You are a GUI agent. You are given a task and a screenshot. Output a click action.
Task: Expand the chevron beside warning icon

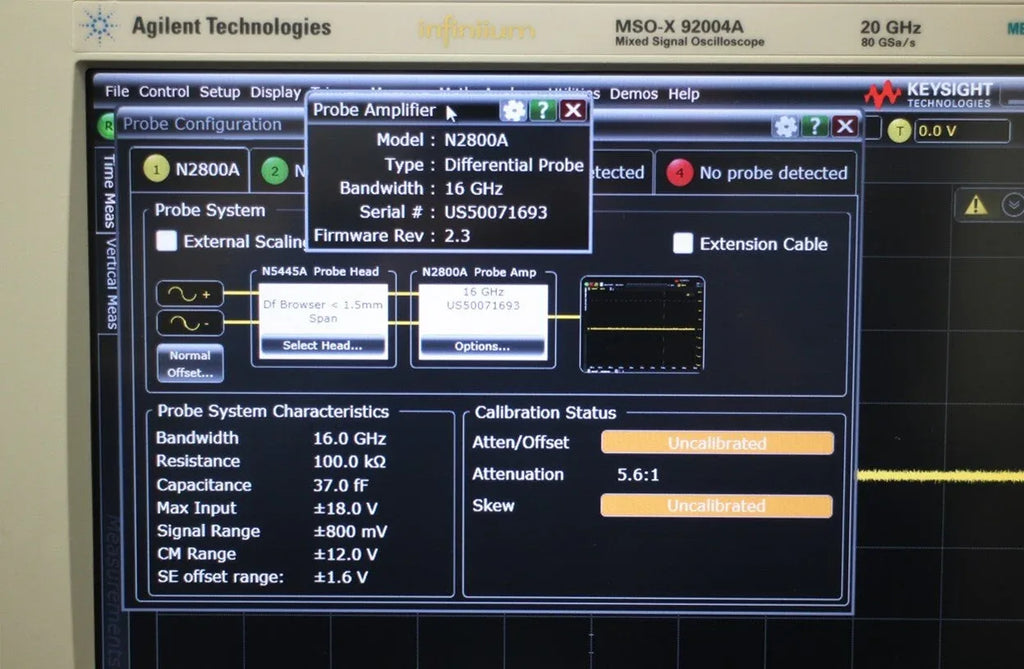pos(1012,205)
